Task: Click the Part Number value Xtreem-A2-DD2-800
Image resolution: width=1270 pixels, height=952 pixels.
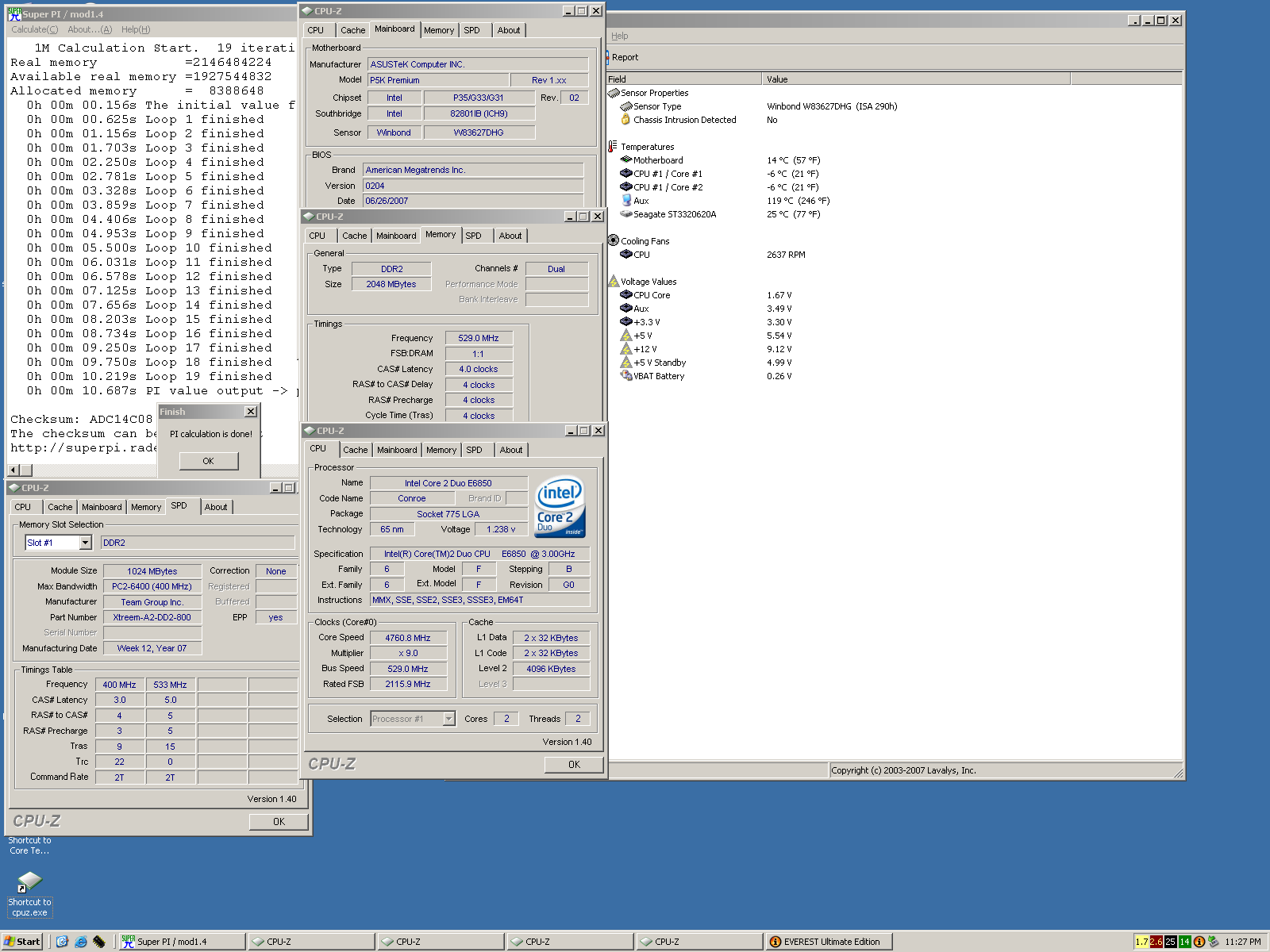Action: point(152,617)
